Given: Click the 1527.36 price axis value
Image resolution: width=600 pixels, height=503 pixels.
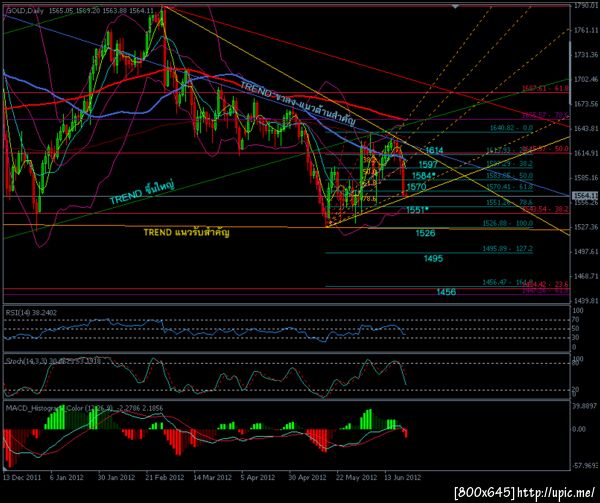Looking at the screenshot, I should tap(585, 227).
